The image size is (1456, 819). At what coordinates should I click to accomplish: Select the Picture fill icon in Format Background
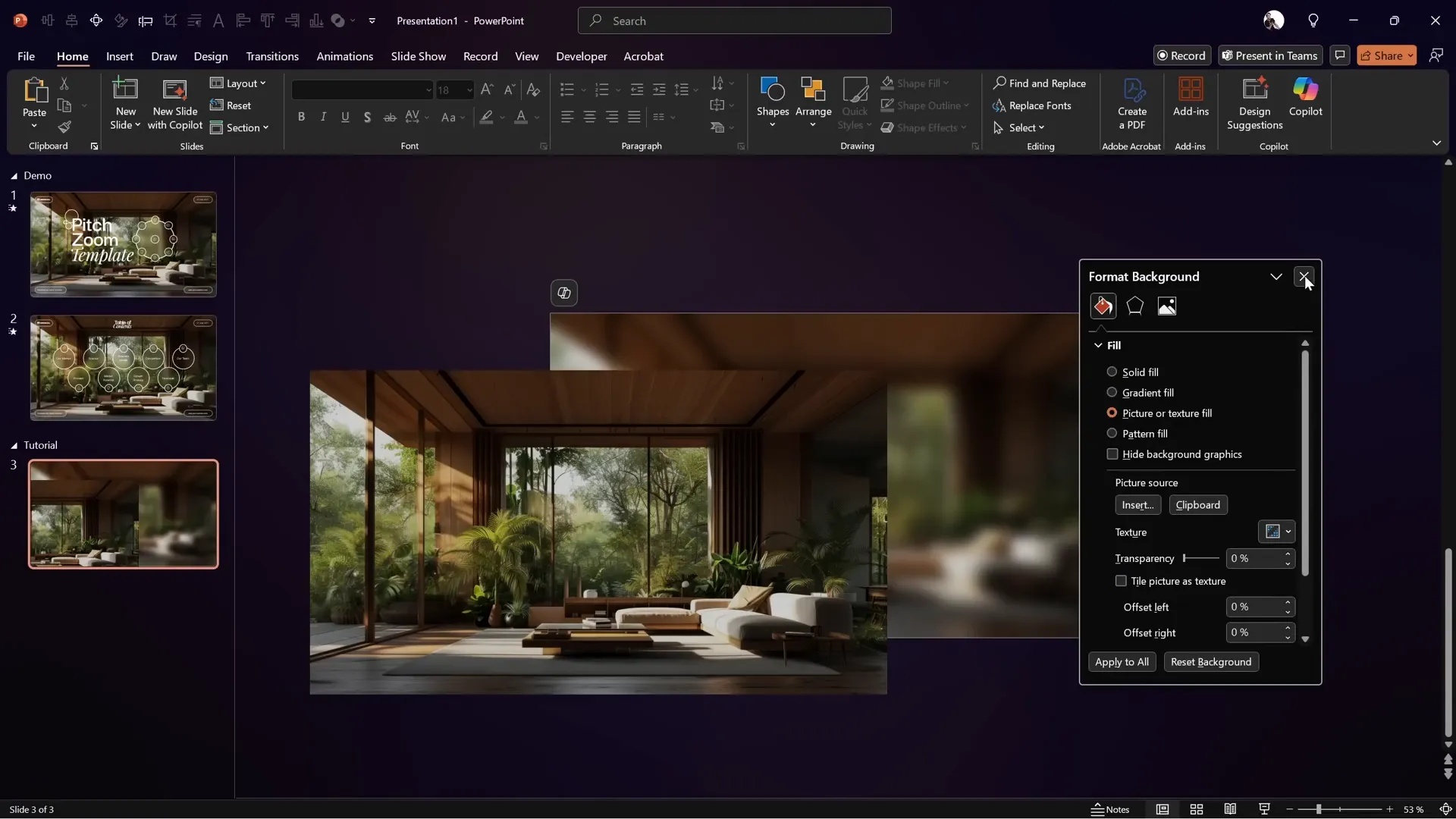coord(1167,306)
